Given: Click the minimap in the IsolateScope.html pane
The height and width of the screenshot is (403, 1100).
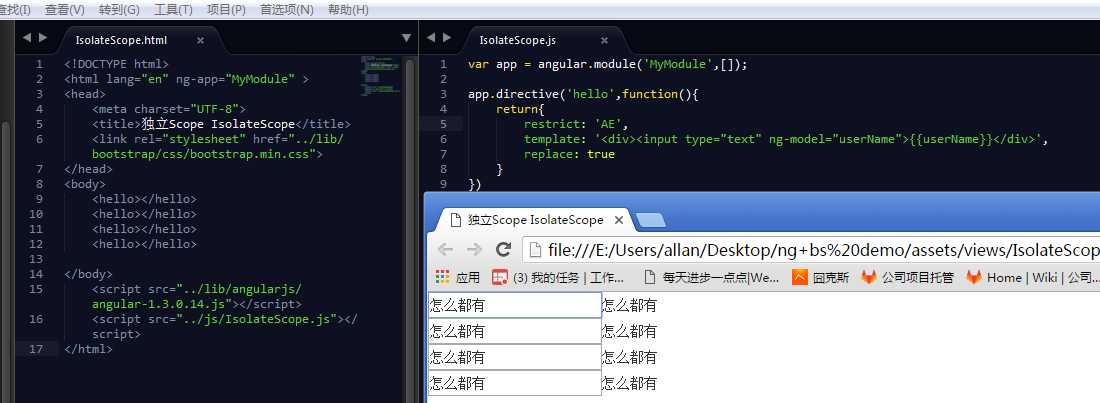Looking at the screenshot, I should (381, 75).
